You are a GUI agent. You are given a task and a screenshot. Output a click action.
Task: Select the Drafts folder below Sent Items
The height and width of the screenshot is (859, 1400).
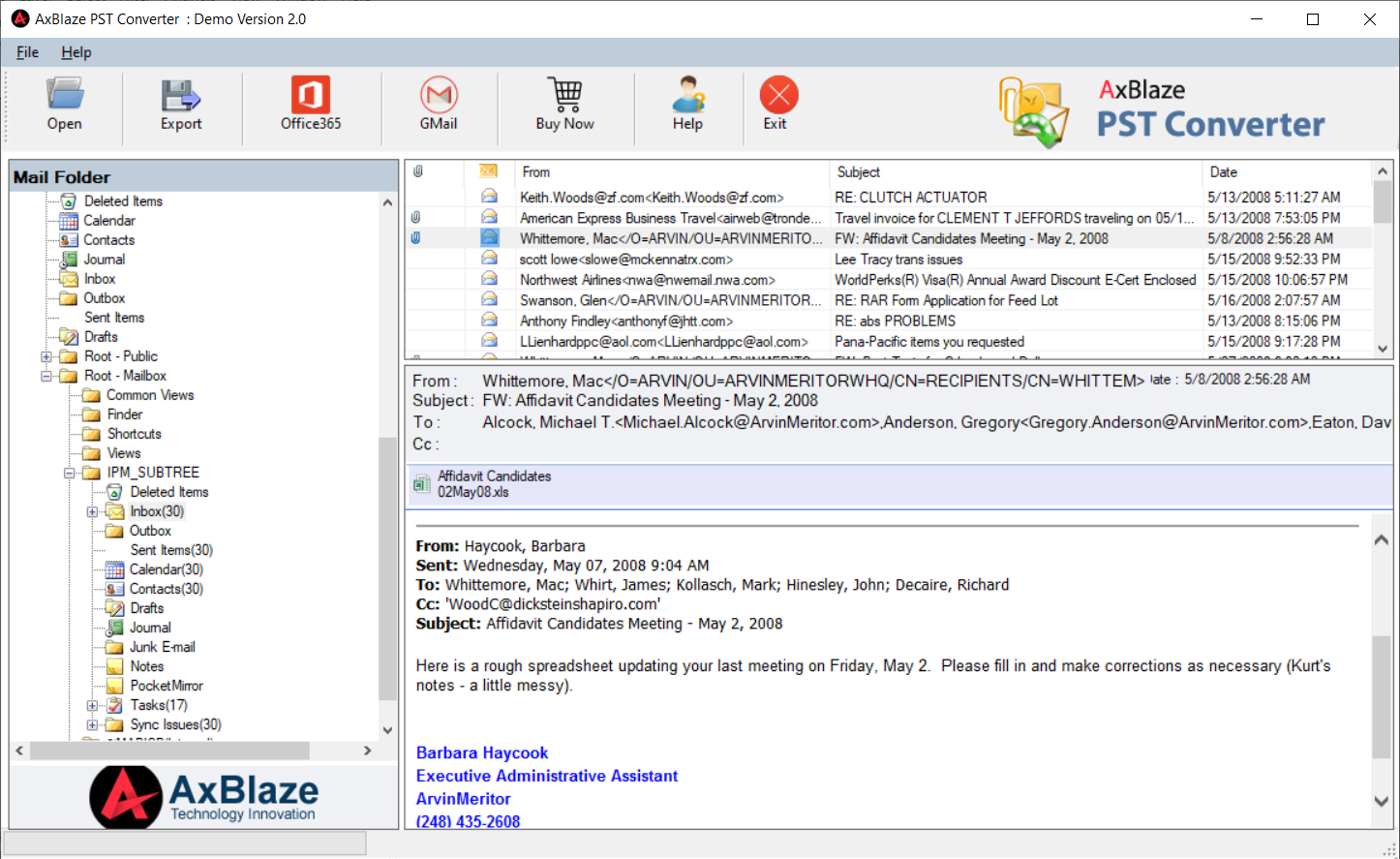point(101,337)
